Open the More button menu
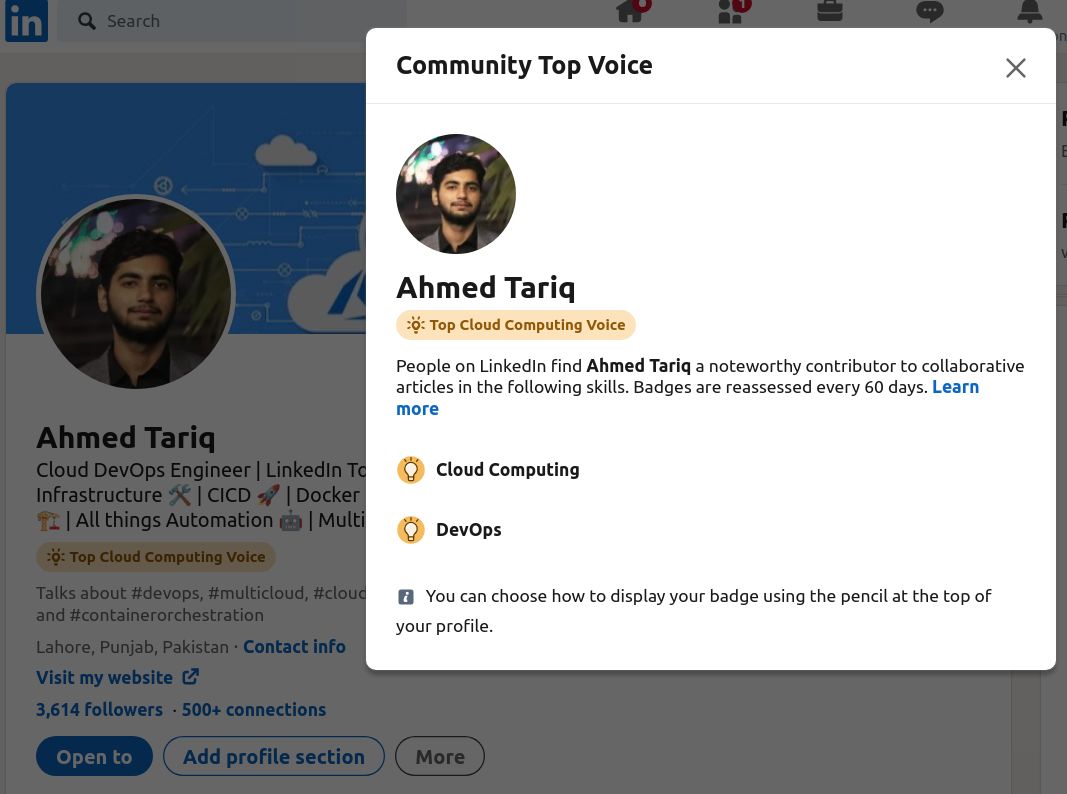 440,756
